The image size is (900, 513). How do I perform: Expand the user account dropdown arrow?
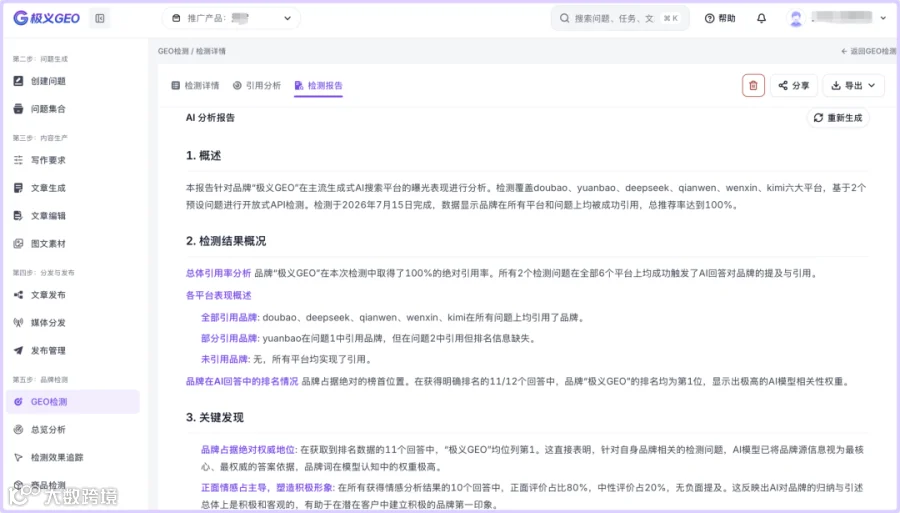click(883, 18)
